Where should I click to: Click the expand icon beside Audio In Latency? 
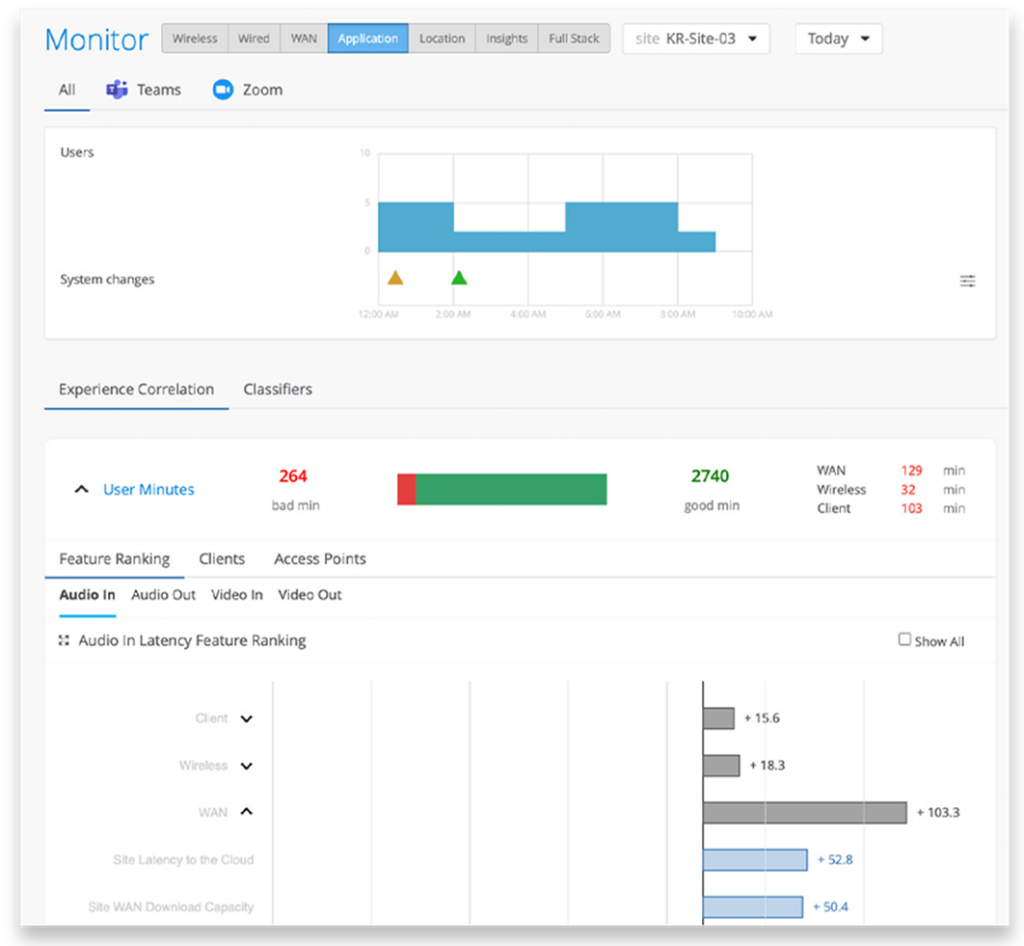tap(63, 640)
